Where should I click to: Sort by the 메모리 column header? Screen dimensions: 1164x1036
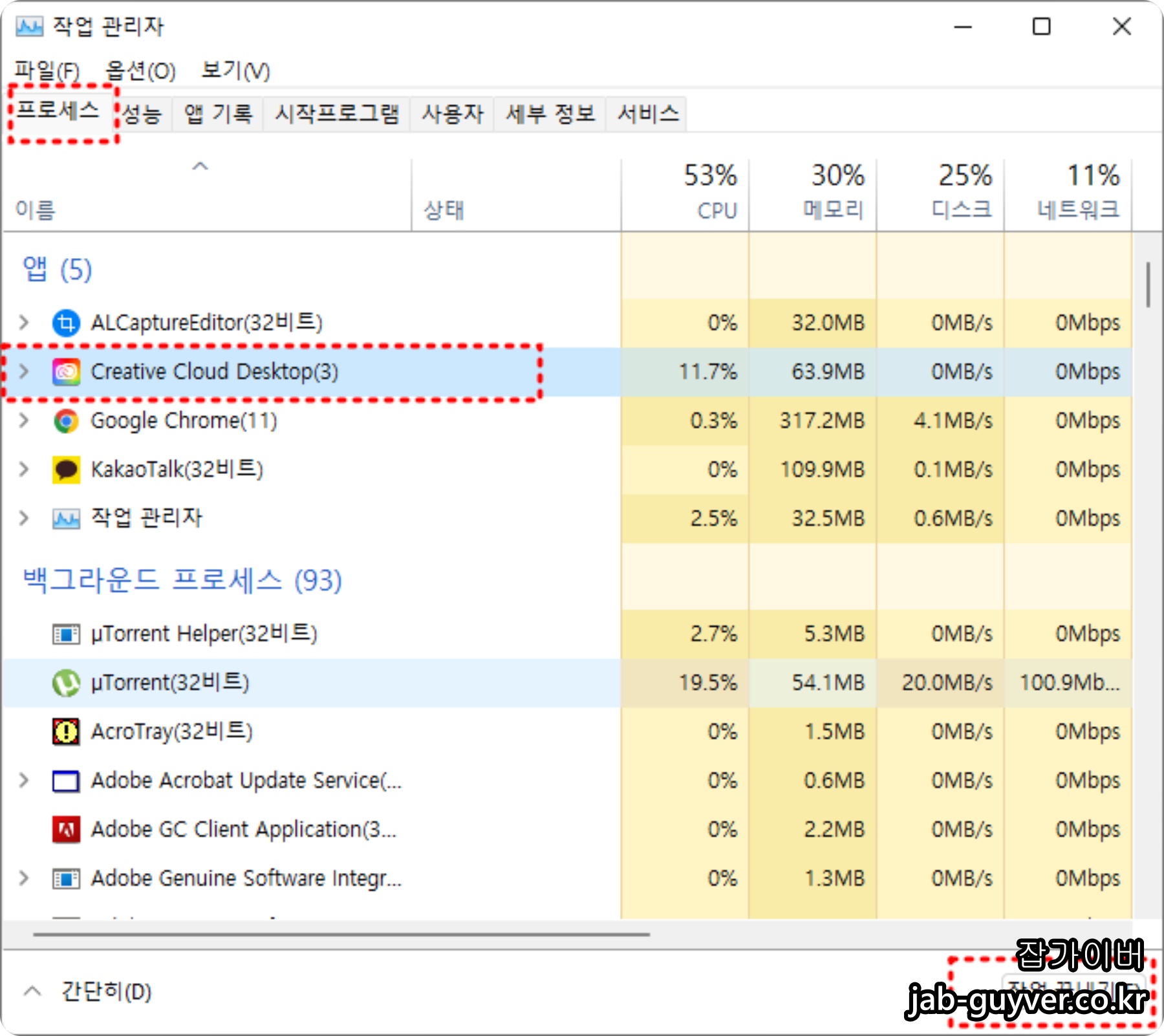(x=813, y=195)
